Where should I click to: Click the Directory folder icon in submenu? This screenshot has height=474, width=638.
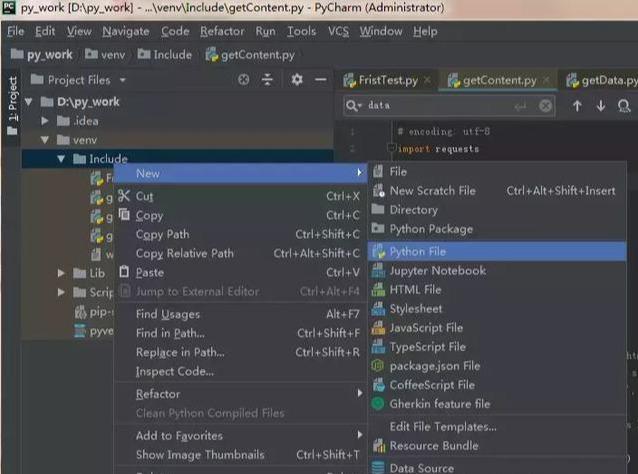(378, 209)
